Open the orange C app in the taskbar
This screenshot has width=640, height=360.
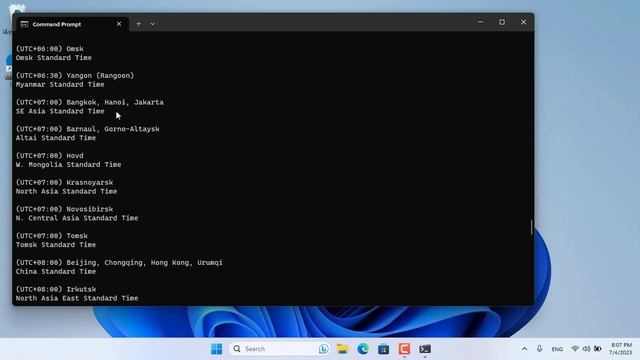(x=404, y=349)
